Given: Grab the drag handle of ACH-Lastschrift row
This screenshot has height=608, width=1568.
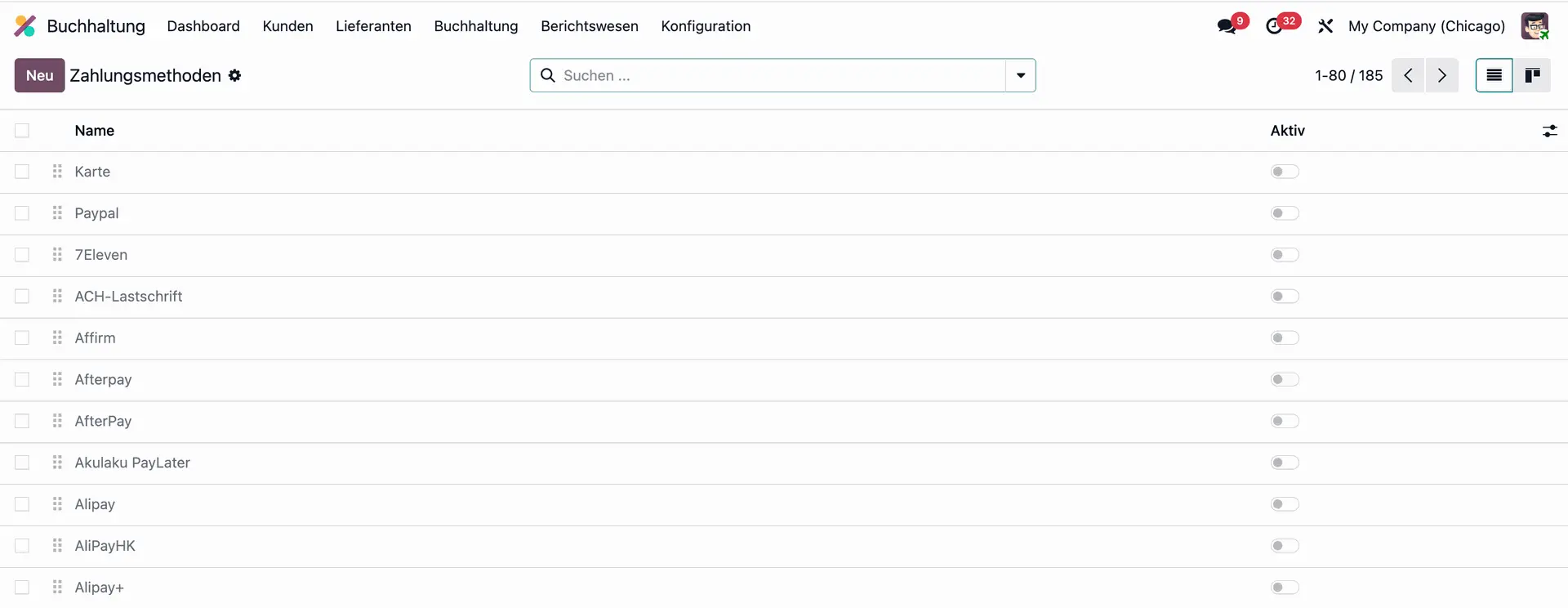Looking at the screenshot, I should point(57,297).
